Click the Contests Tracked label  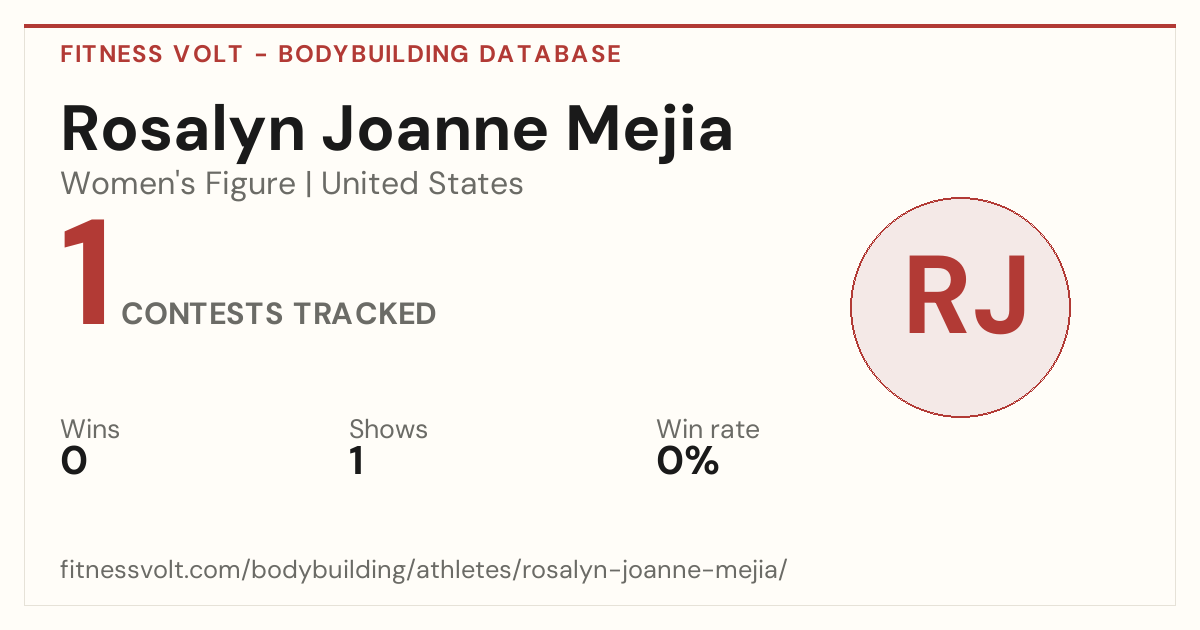[279, 314]
